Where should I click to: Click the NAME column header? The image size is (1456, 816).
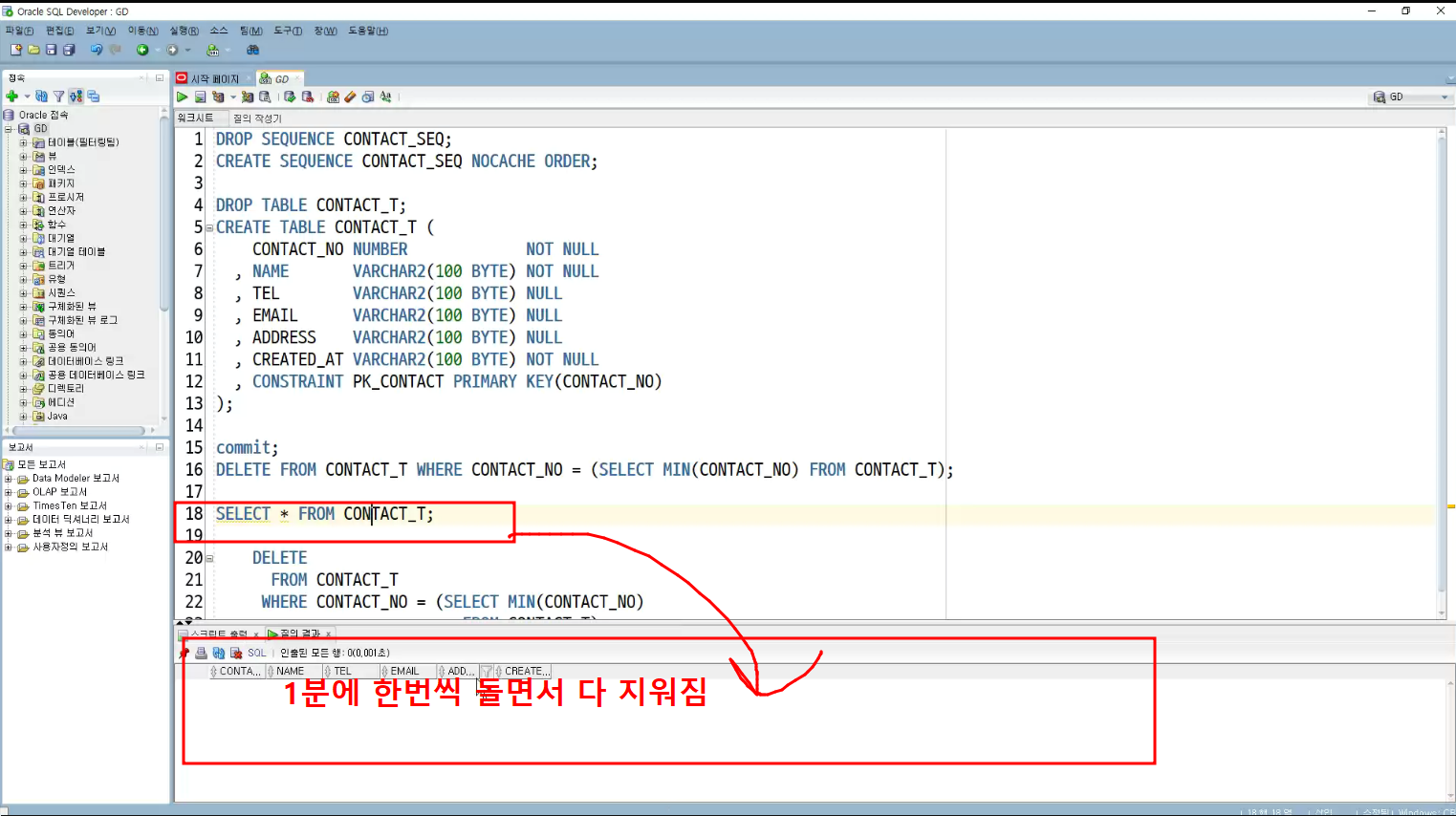click(294, 672)
